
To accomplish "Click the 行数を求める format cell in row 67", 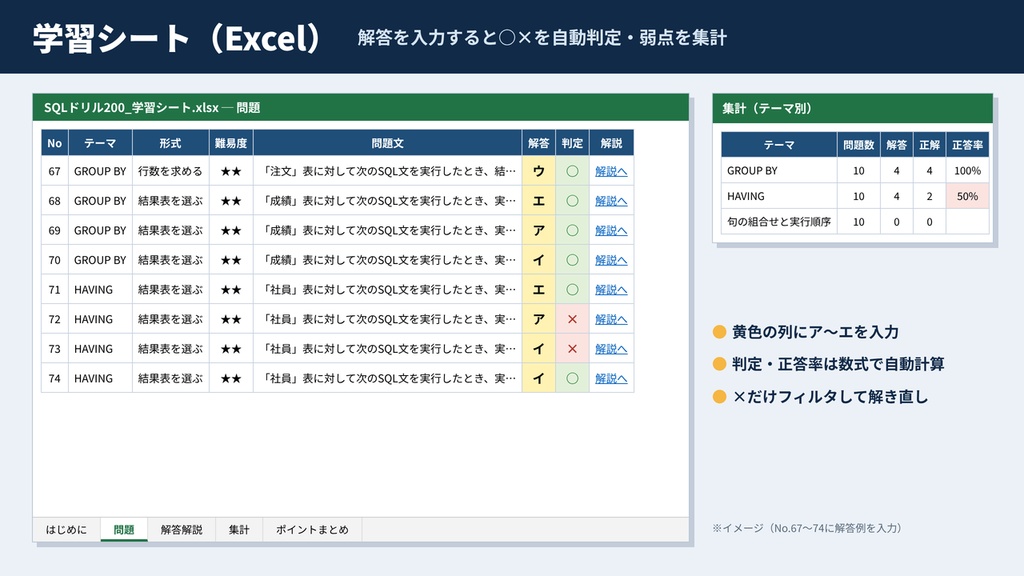I will click(x=170, y=171).
